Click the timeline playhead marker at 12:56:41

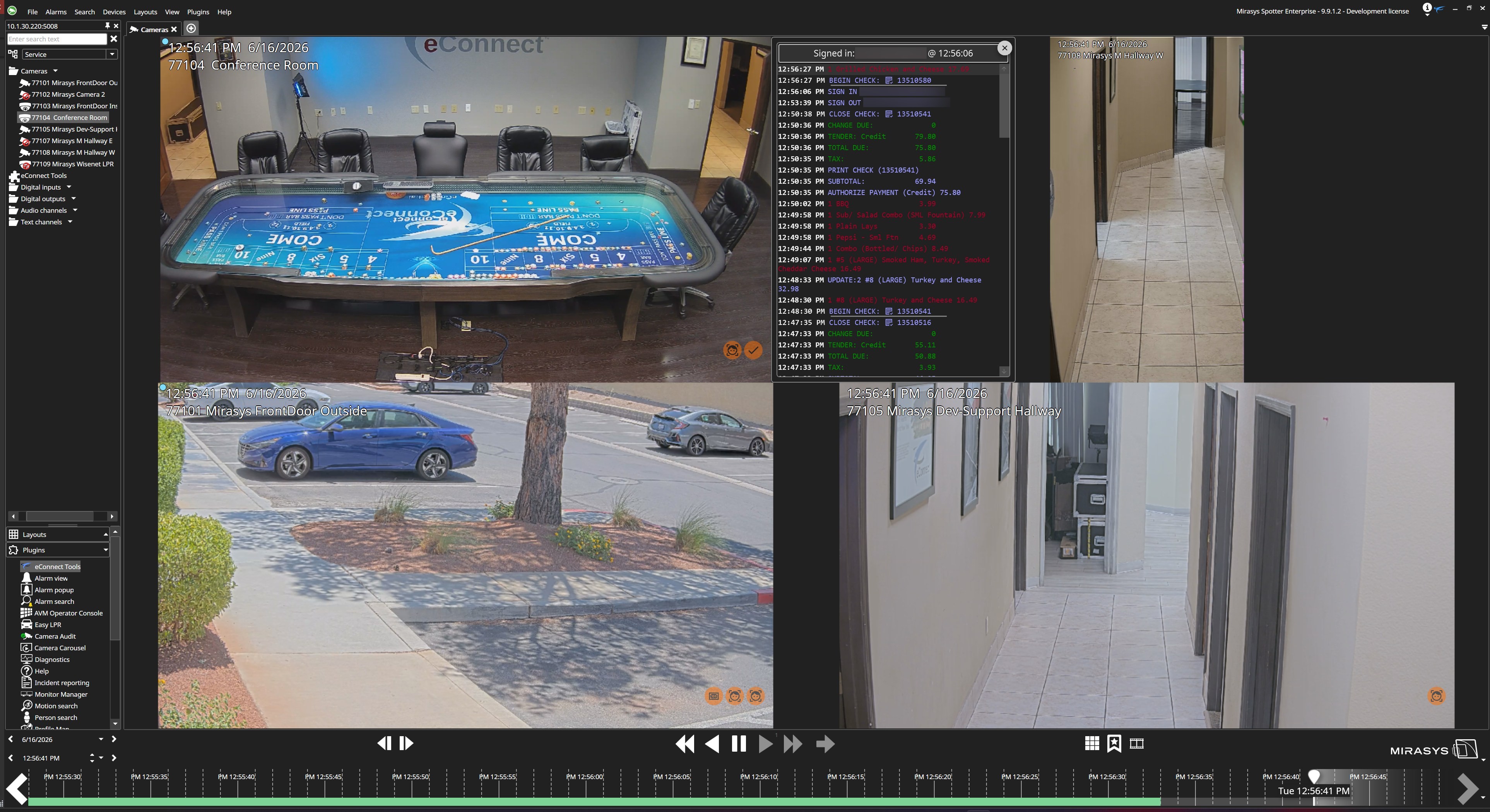(1314, 777)
